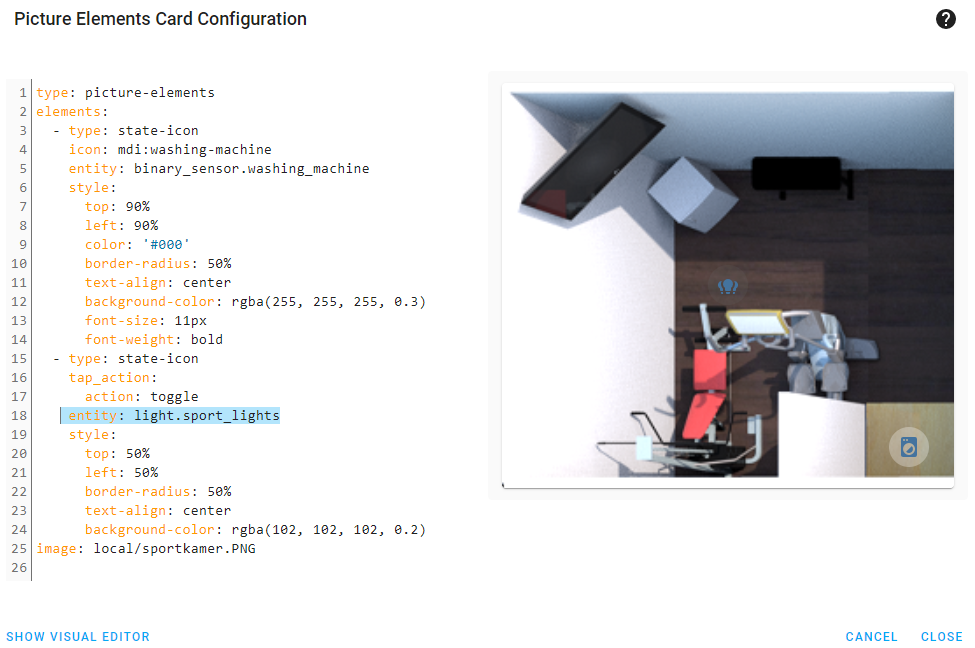Click the 'left: 50%' line
Viewport: 975px width, 648px height.
(121, 473)
